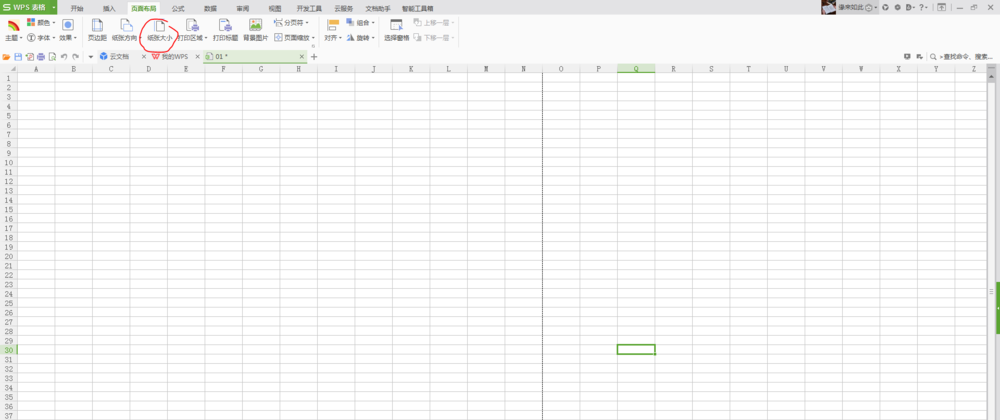The height and width of the screenshot is (420, 1000).
Task: Switch to the 公式 ribbon tab
Action: (x=178, y=8)
